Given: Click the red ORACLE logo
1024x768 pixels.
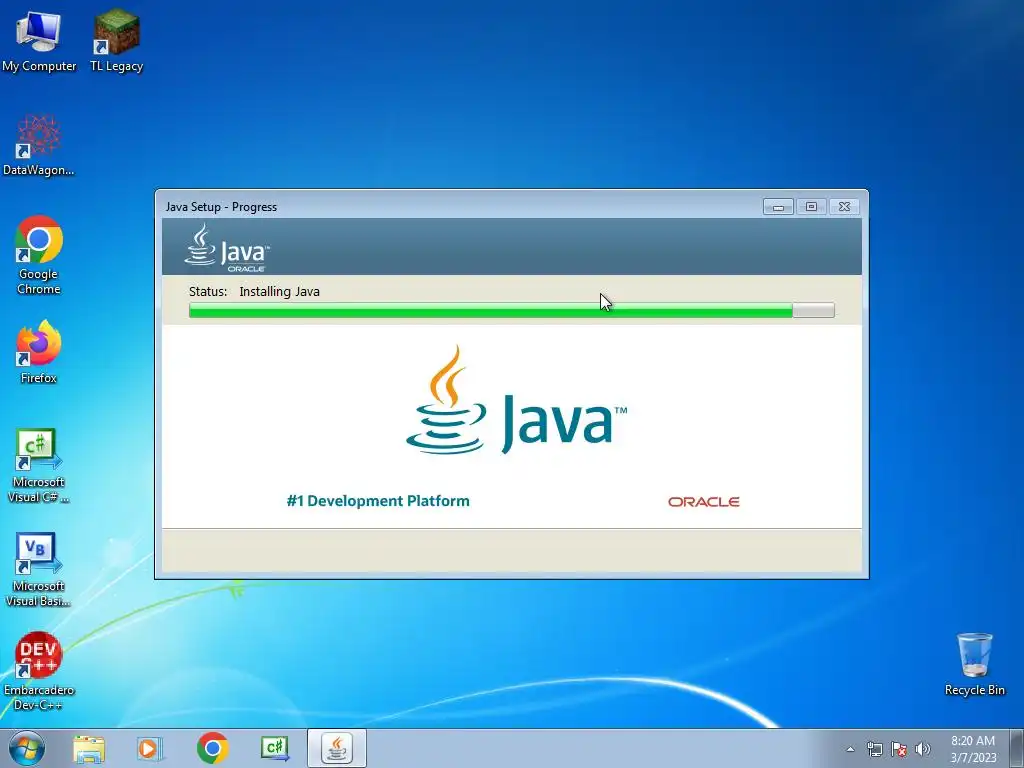Looking at the screenshot, I should pos(703,502).
